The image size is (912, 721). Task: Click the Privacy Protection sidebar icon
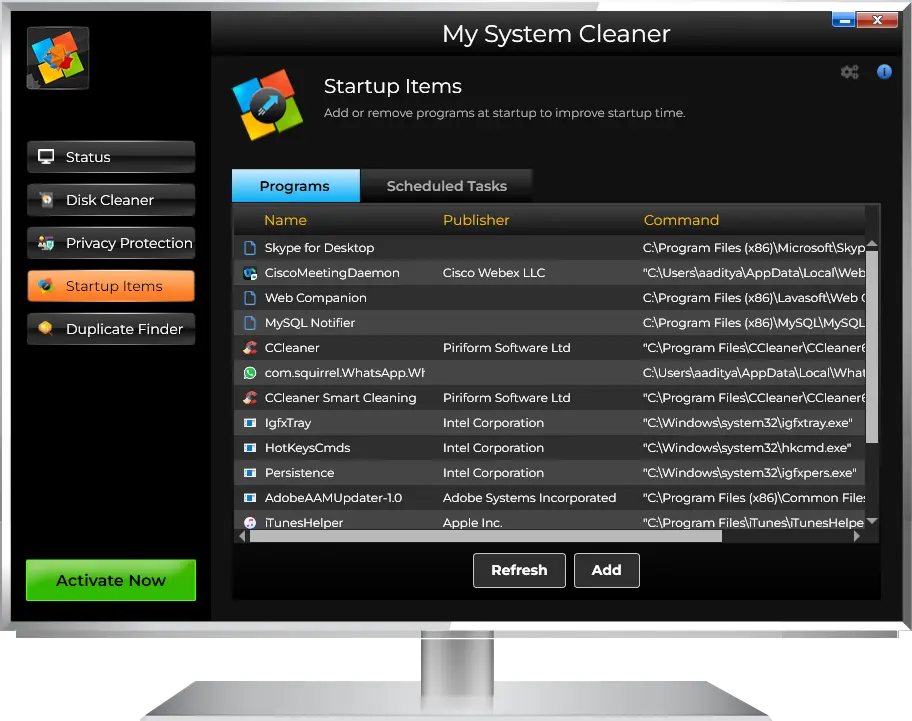coord(46,243)
